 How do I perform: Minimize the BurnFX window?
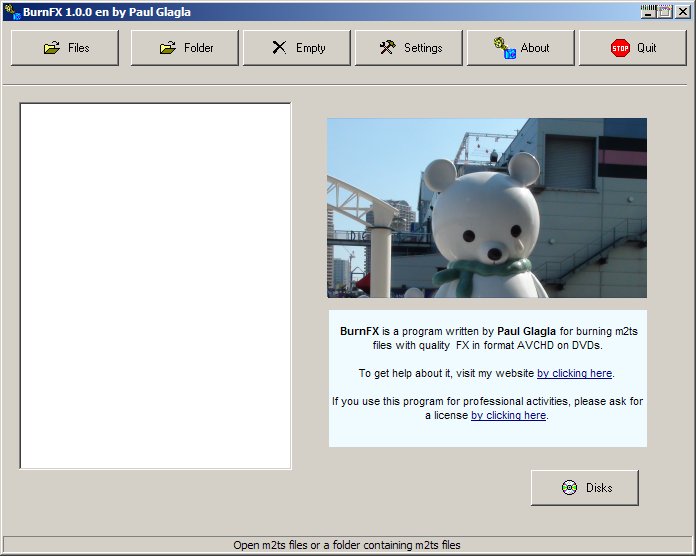point(648,12)
